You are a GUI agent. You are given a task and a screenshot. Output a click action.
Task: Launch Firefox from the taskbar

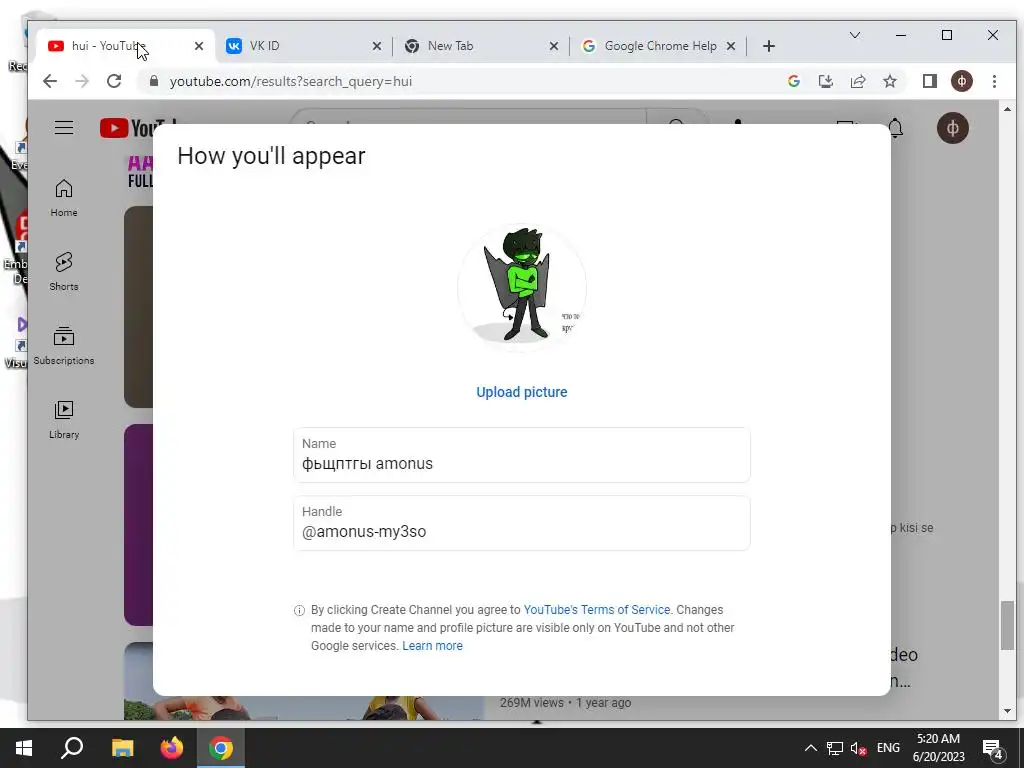click(172, 748)
